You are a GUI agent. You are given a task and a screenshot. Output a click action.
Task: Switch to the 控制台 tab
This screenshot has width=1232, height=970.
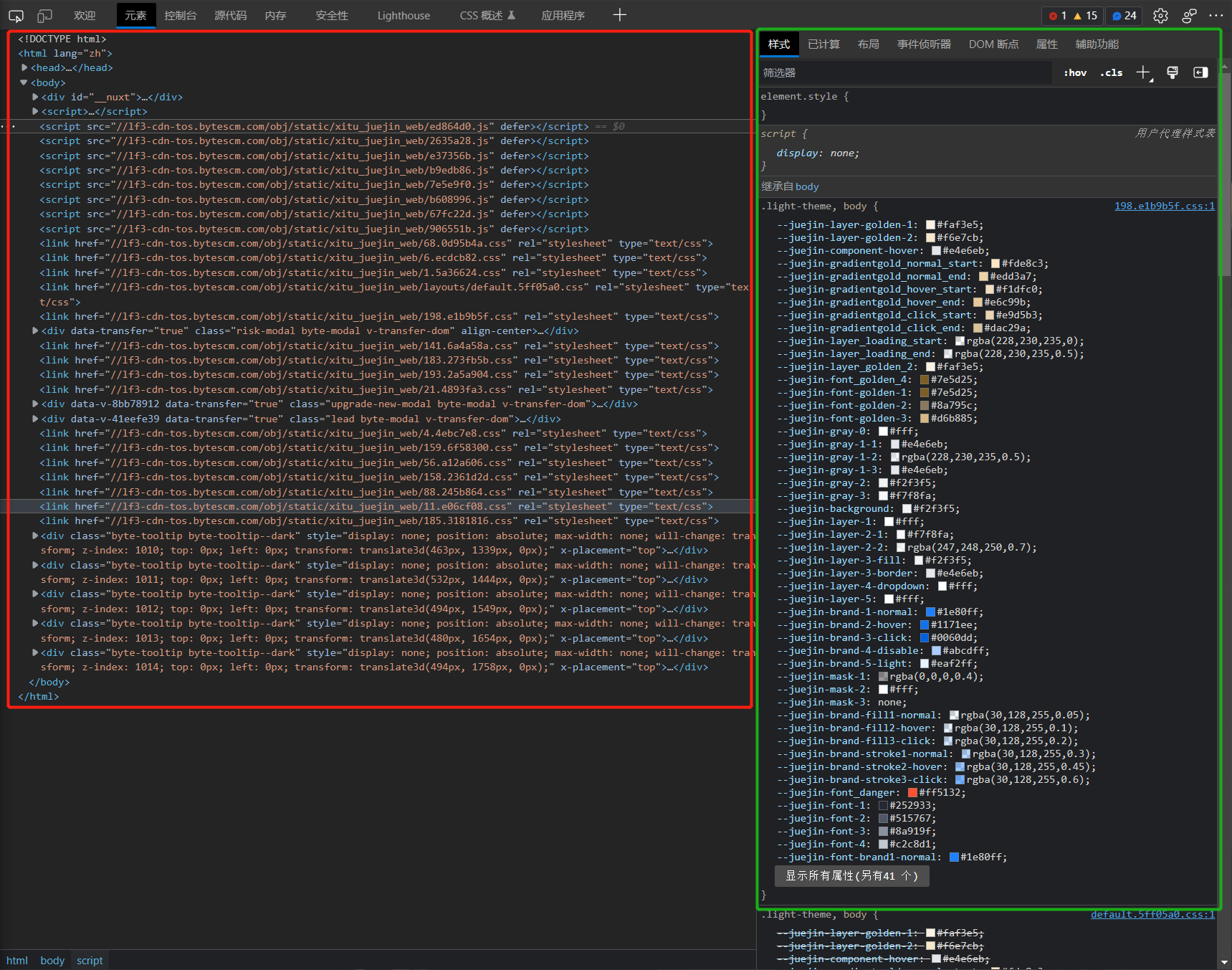(180, 15)
